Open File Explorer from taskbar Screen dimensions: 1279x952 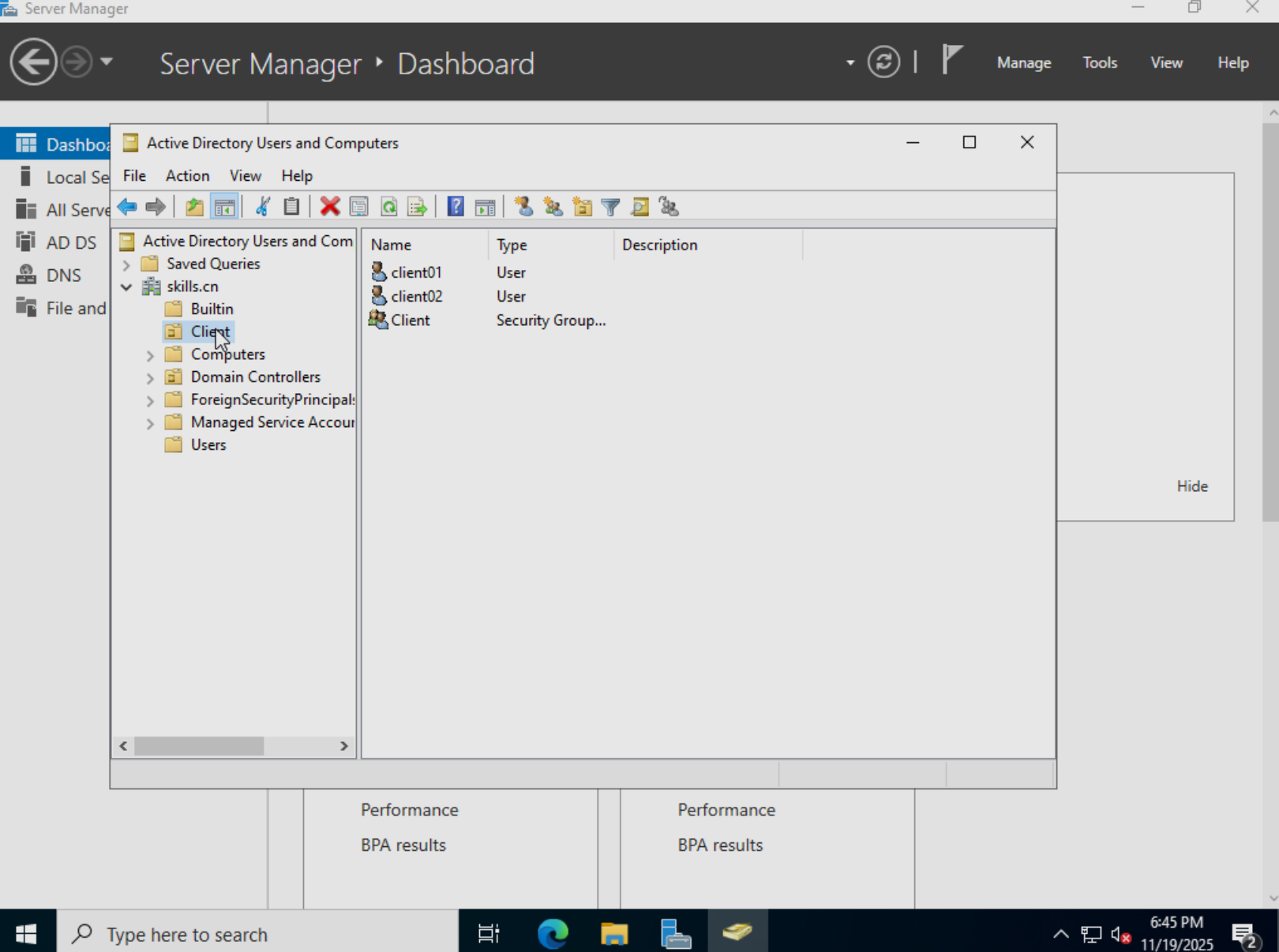[x=614, y=934]
